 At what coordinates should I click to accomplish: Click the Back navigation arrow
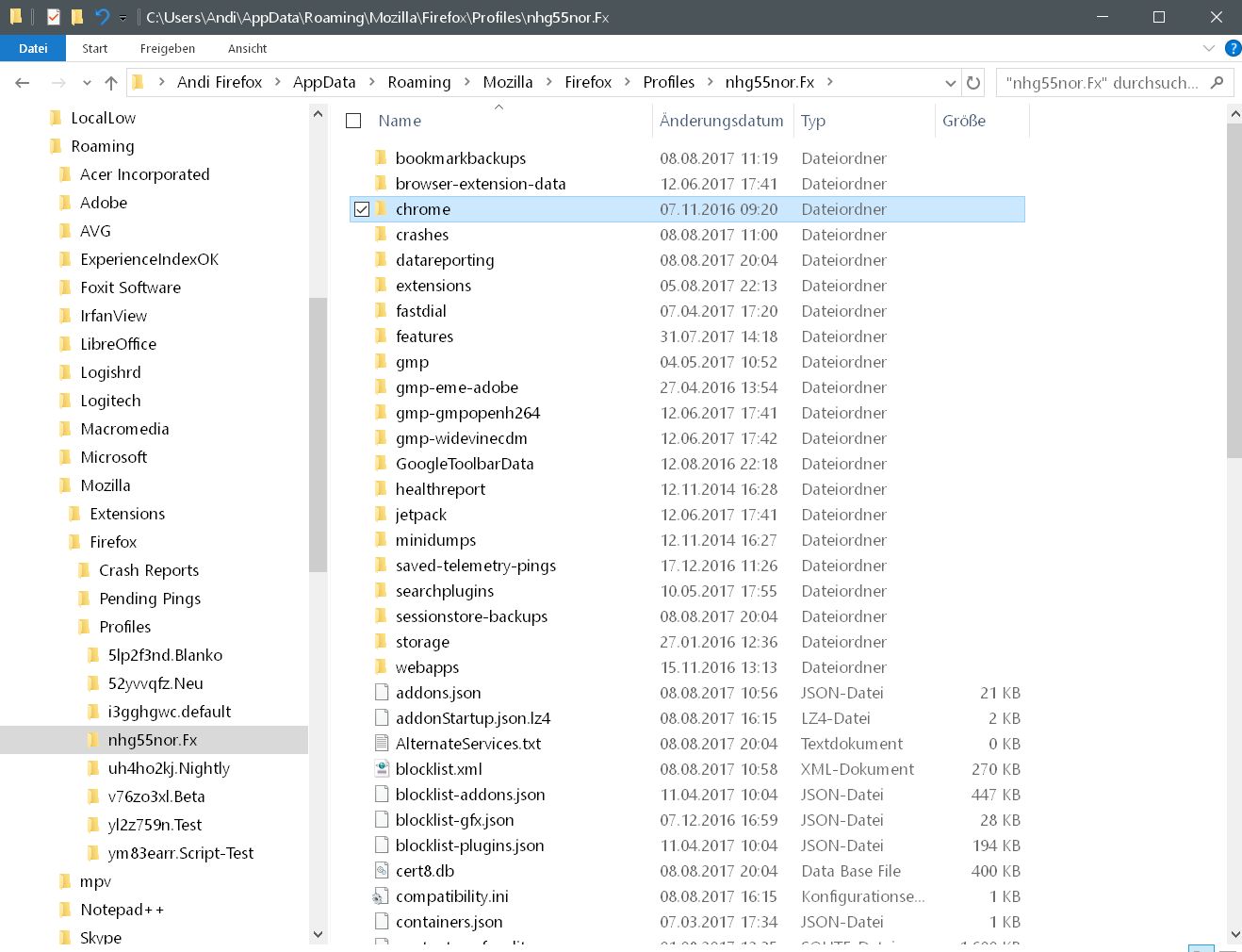[x=23, y=83]
